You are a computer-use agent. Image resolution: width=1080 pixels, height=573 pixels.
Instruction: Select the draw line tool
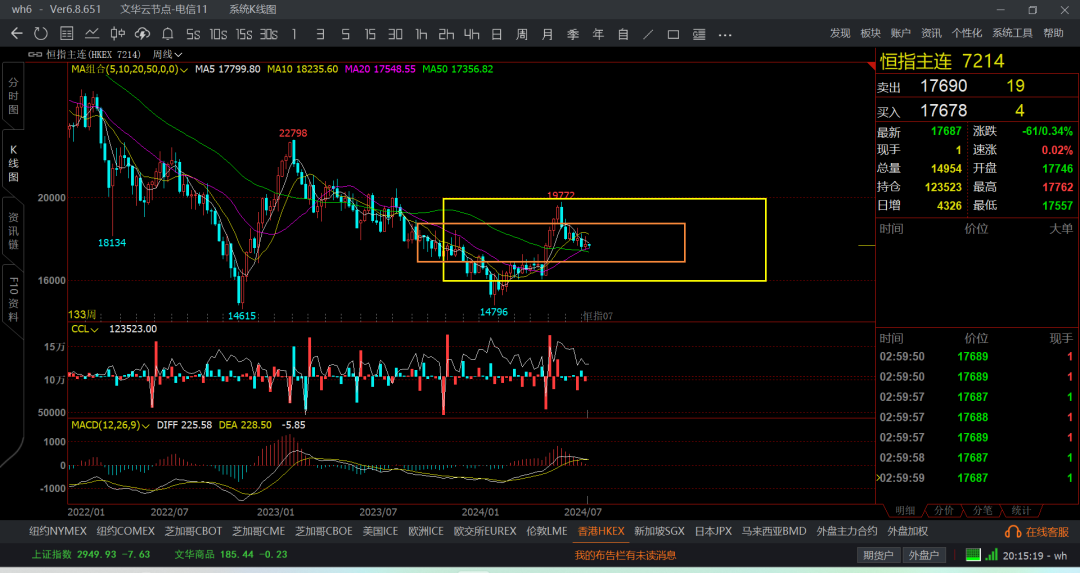648,34
